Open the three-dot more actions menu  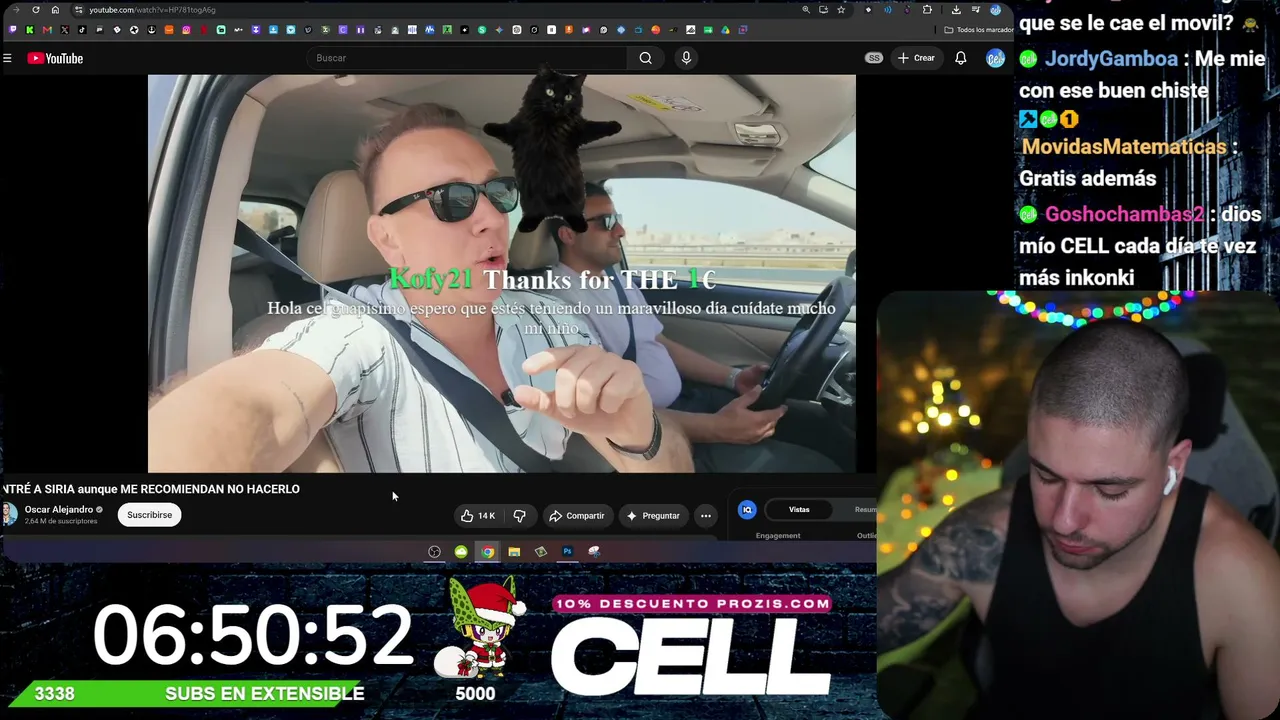[x=706, y=516]
